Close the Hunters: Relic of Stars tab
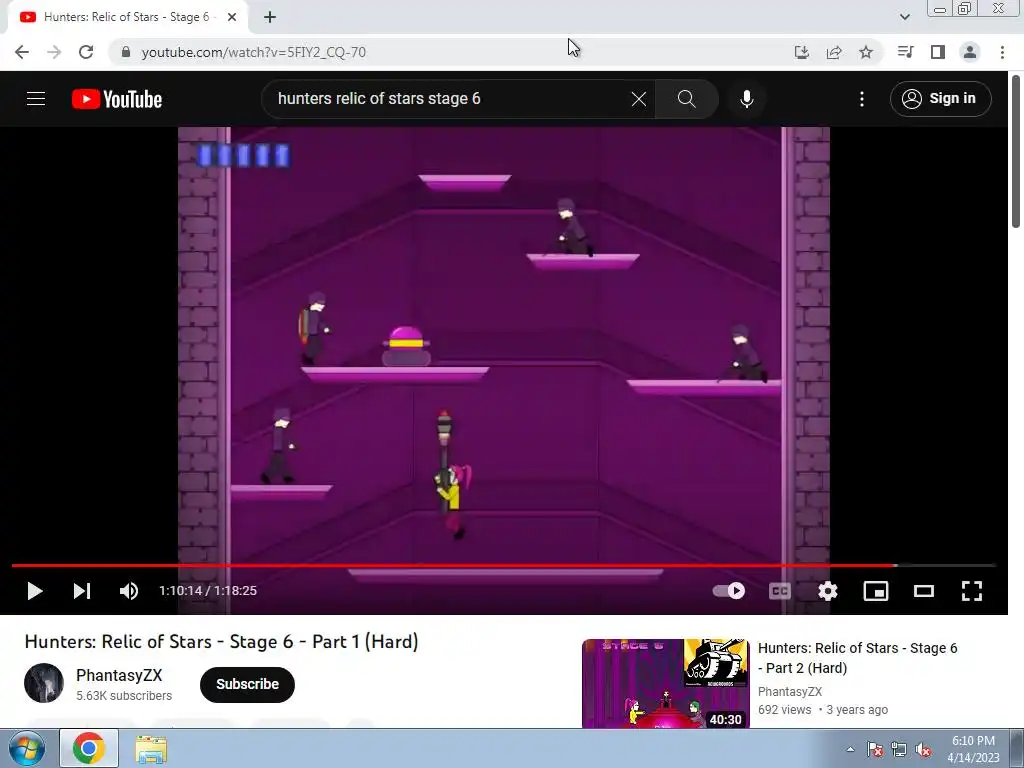Screen dimensions: 1024x768 click(232, 18)
